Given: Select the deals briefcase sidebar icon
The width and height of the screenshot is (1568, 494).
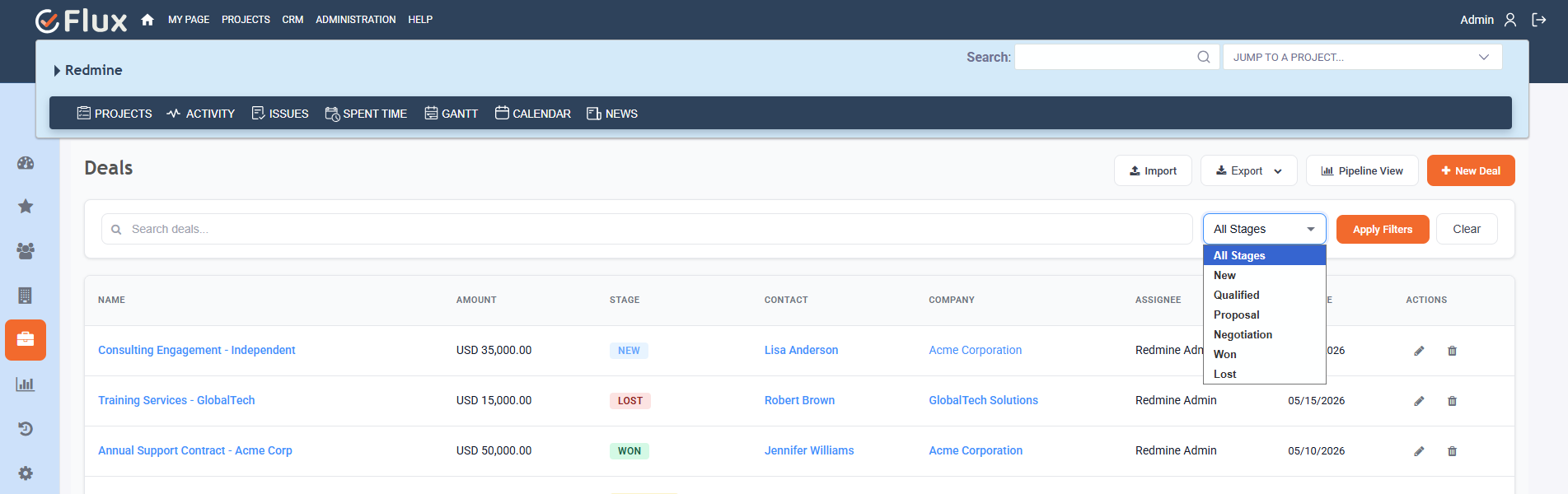Looking at the screenshot, I should 26,340.
